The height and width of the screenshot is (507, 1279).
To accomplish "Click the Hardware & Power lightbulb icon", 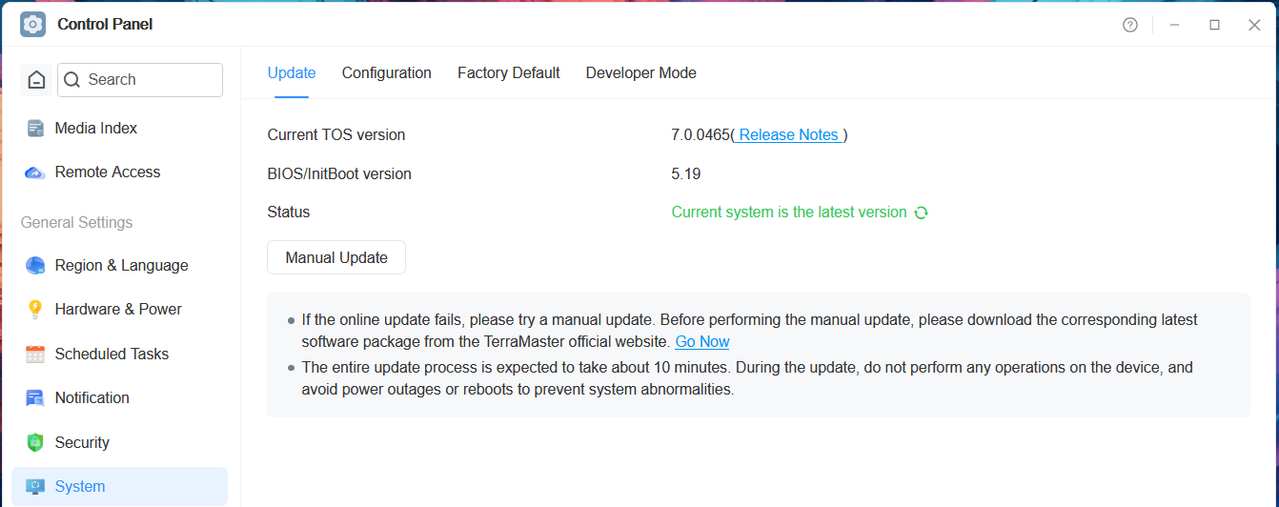I will click(x=35, y=309).
